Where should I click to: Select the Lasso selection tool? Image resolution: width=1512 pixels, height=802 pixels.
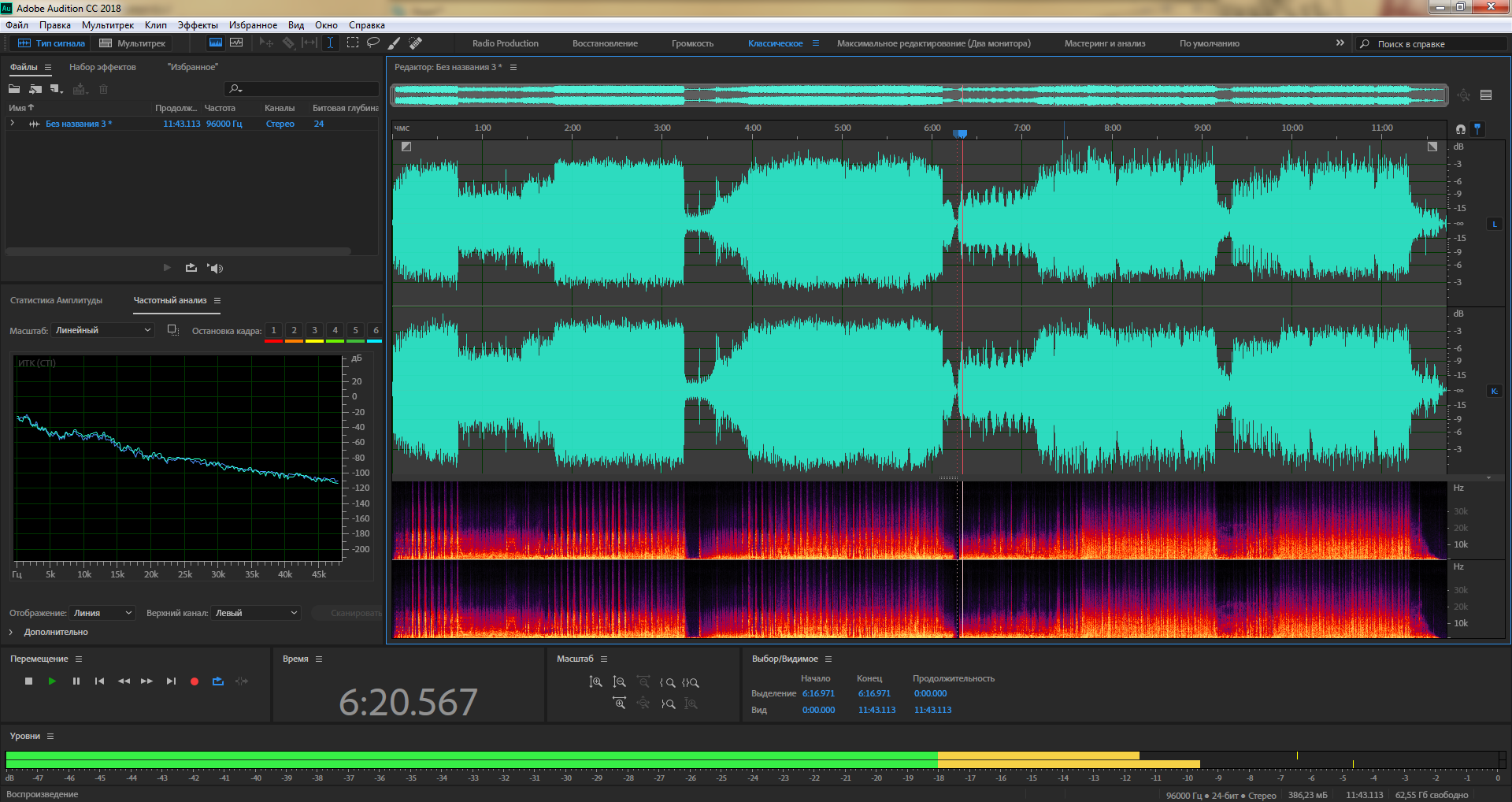tap(373, 43)
